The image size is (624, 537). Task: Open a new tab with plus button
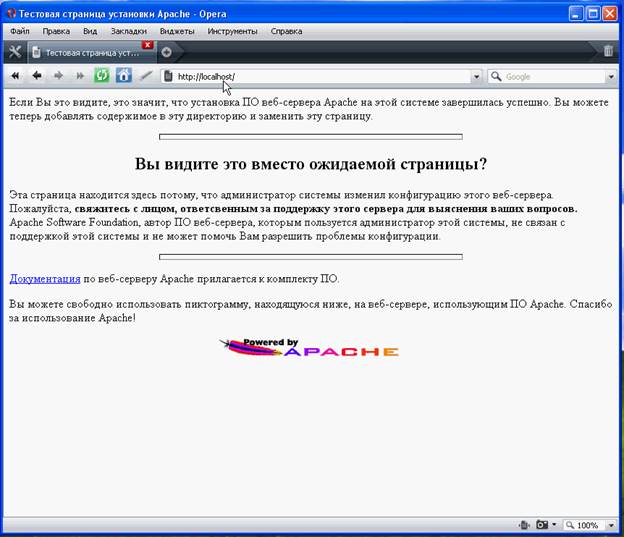[167, 52]
